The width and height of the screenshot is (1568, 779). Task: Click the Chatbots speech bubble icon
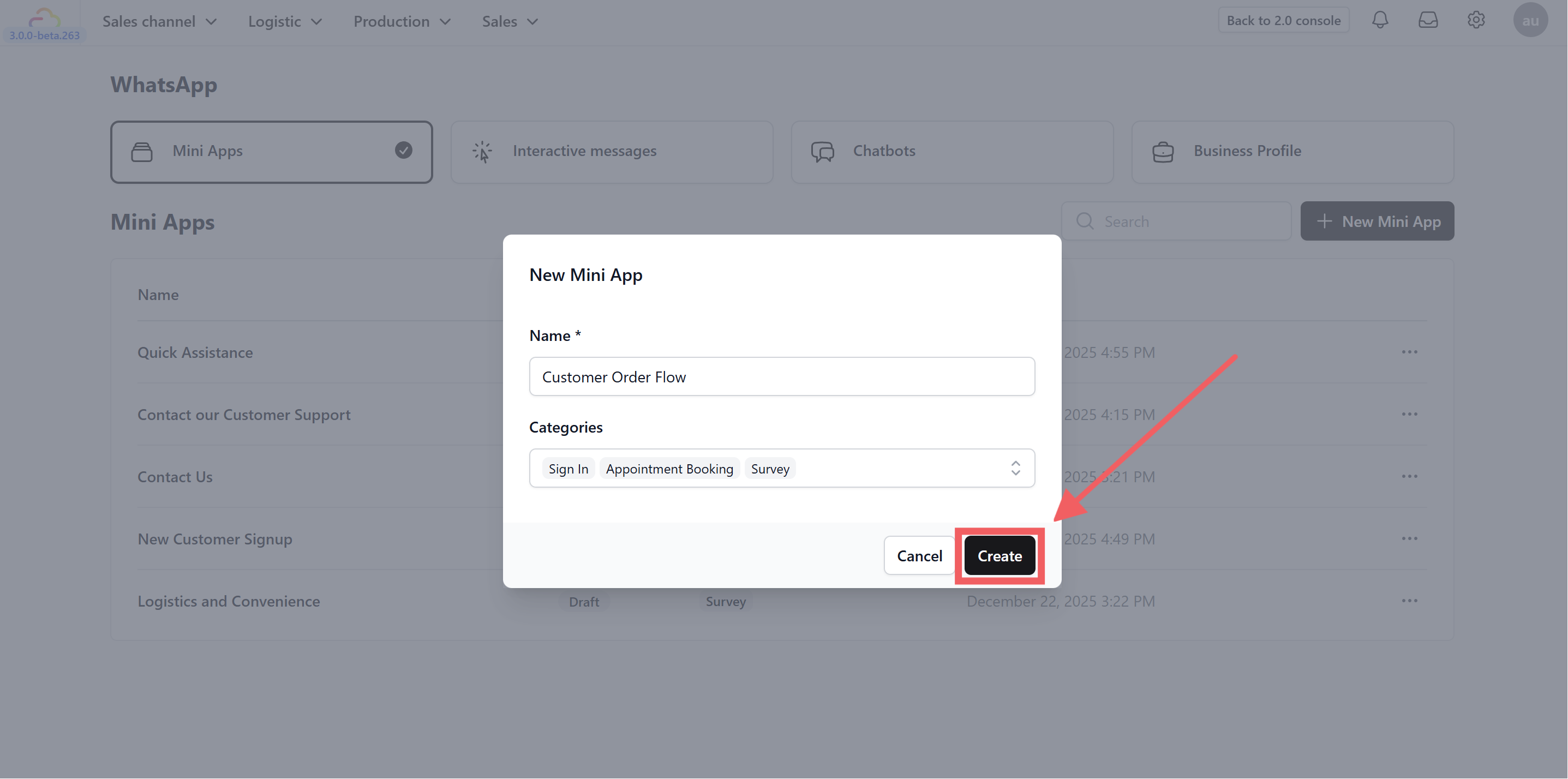pos(822,152)
